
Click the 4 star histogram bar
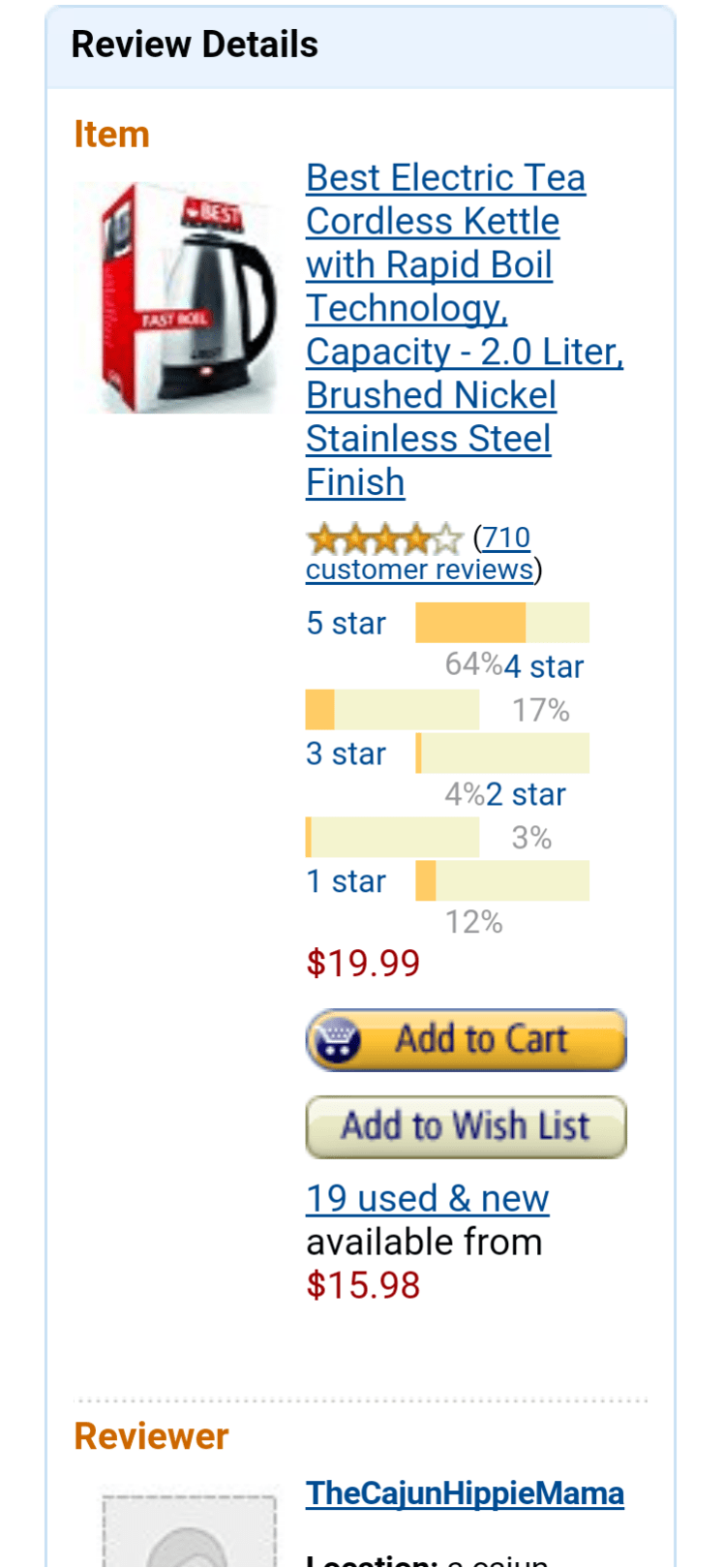(x=392, y=709)
